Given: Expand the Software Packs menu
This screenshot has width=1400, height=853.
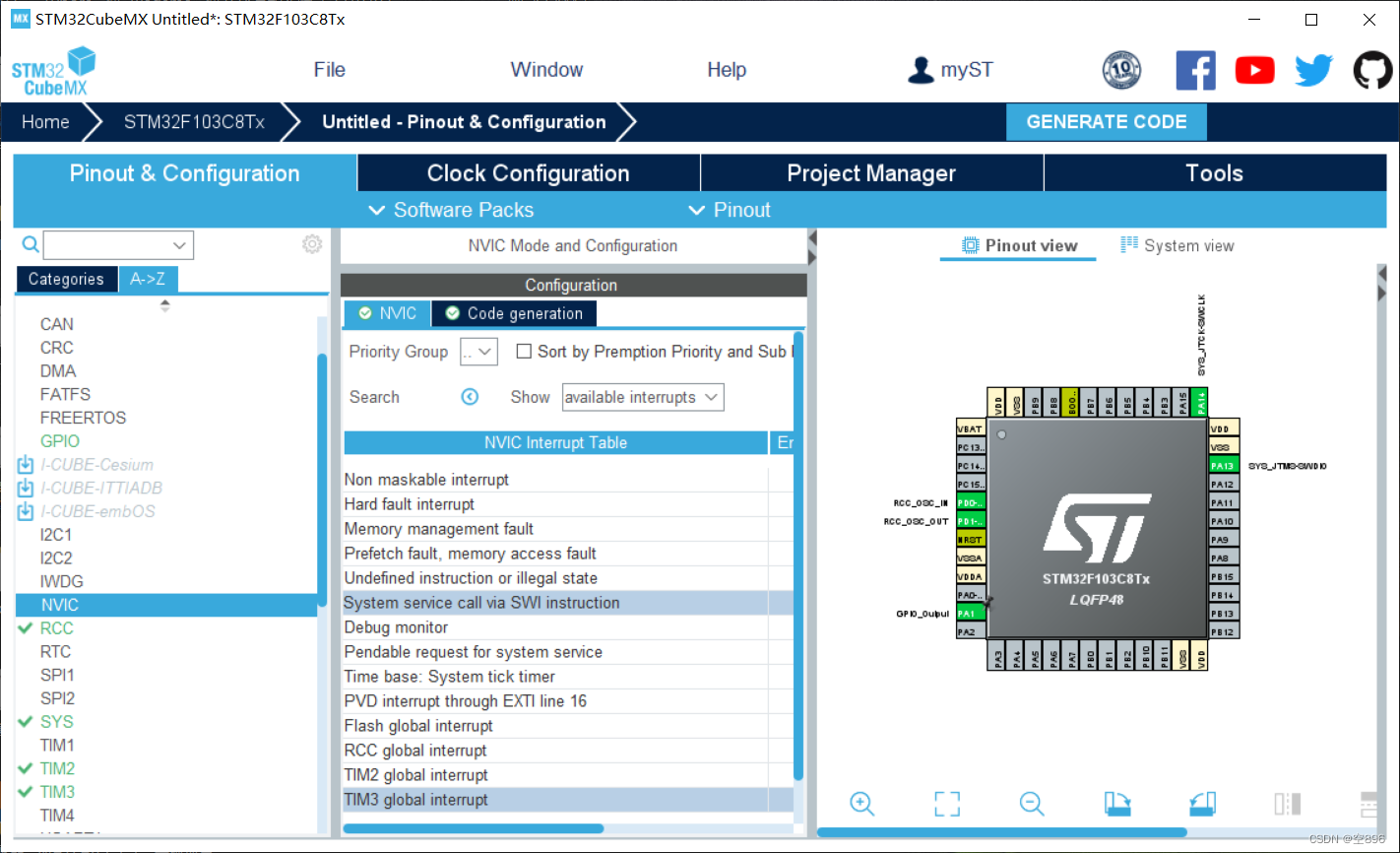Looking at the screenshot, I should tap(451, 210).
